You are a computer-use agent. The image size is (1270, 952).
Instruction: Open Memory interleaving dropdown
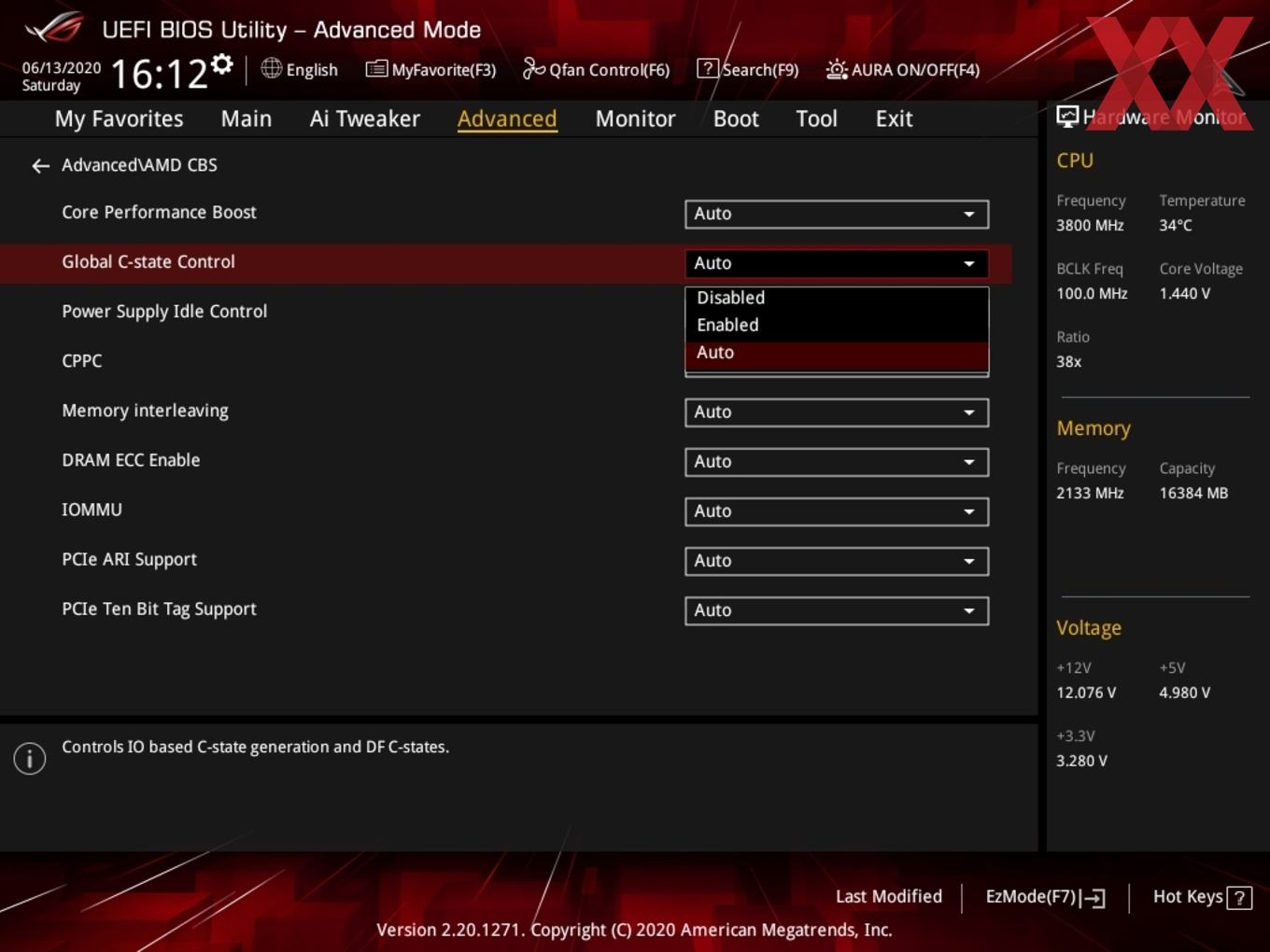click(x=837, y=413)
